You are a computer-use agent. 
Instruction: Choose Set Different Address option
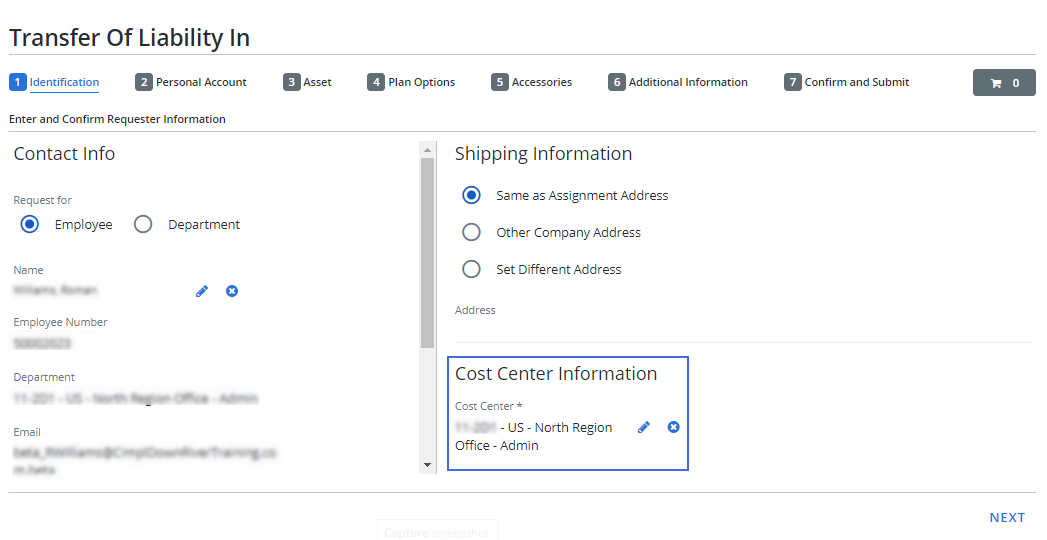[x=471, y=270]
